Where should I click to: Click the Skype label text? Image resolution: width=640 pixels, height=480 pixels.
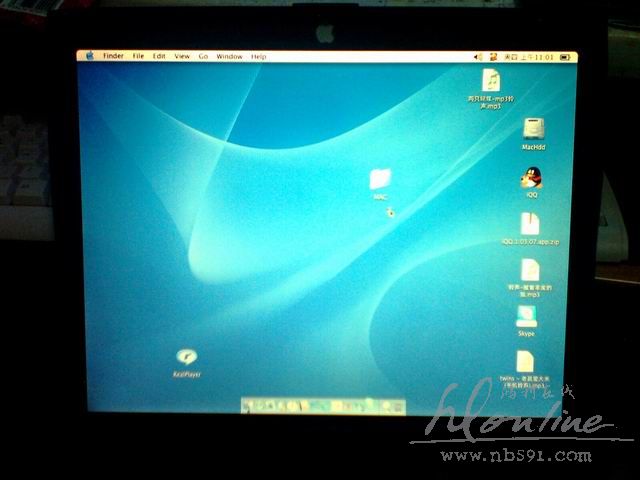pyautogui.click(x=526, y=333)
